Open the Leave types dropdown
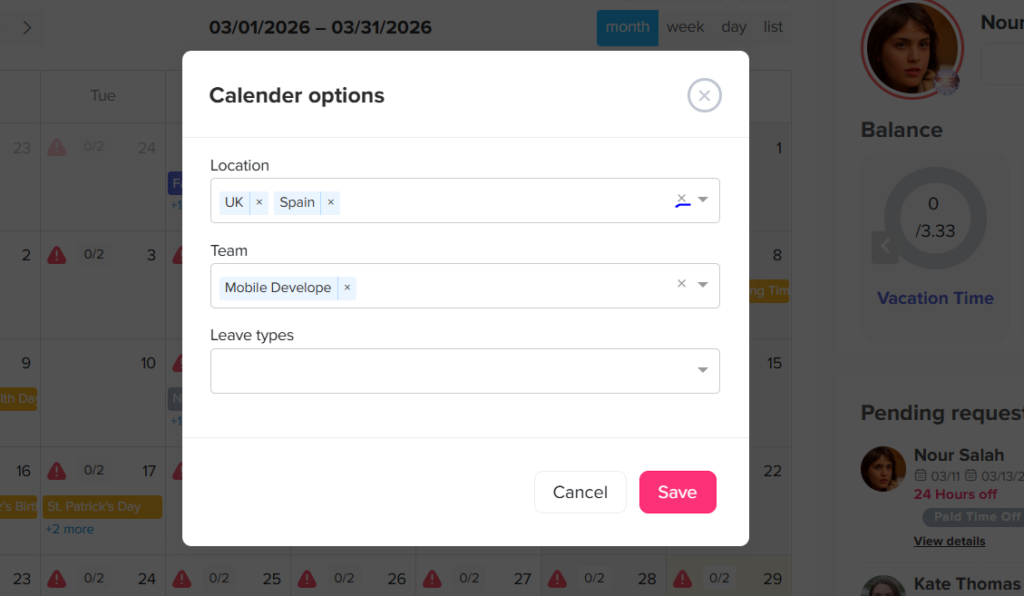This screenshot has width=1024, height=596. (x=465, y=370)
